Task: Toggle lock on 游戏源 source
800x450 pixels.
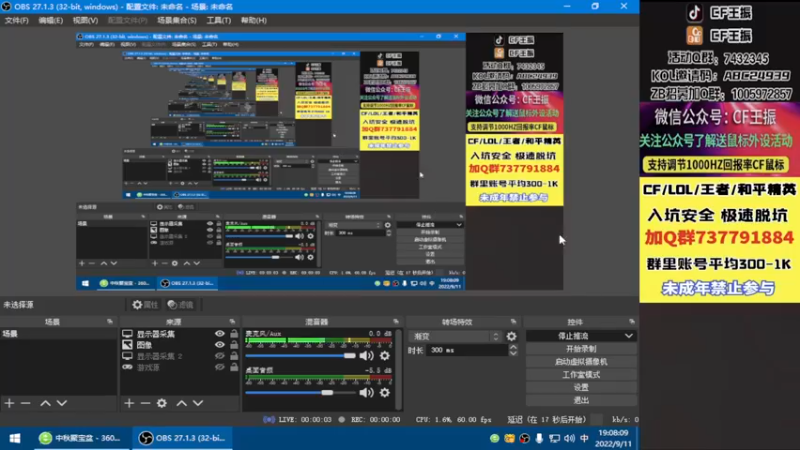Action: [234, 367]
